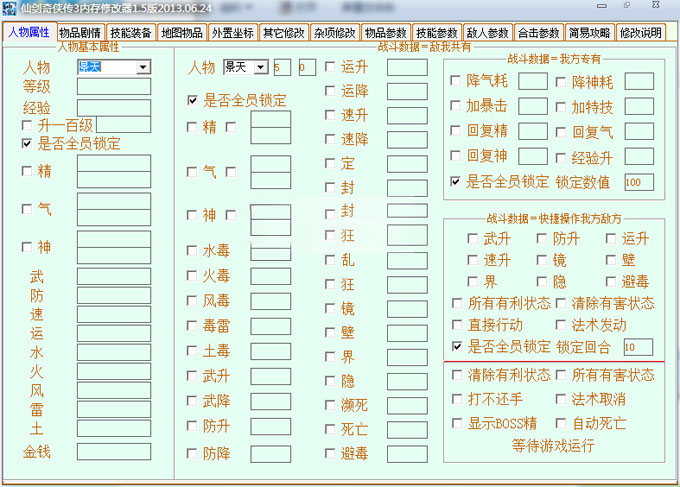Check the 濒死 status checkbox

click(330, 404)
